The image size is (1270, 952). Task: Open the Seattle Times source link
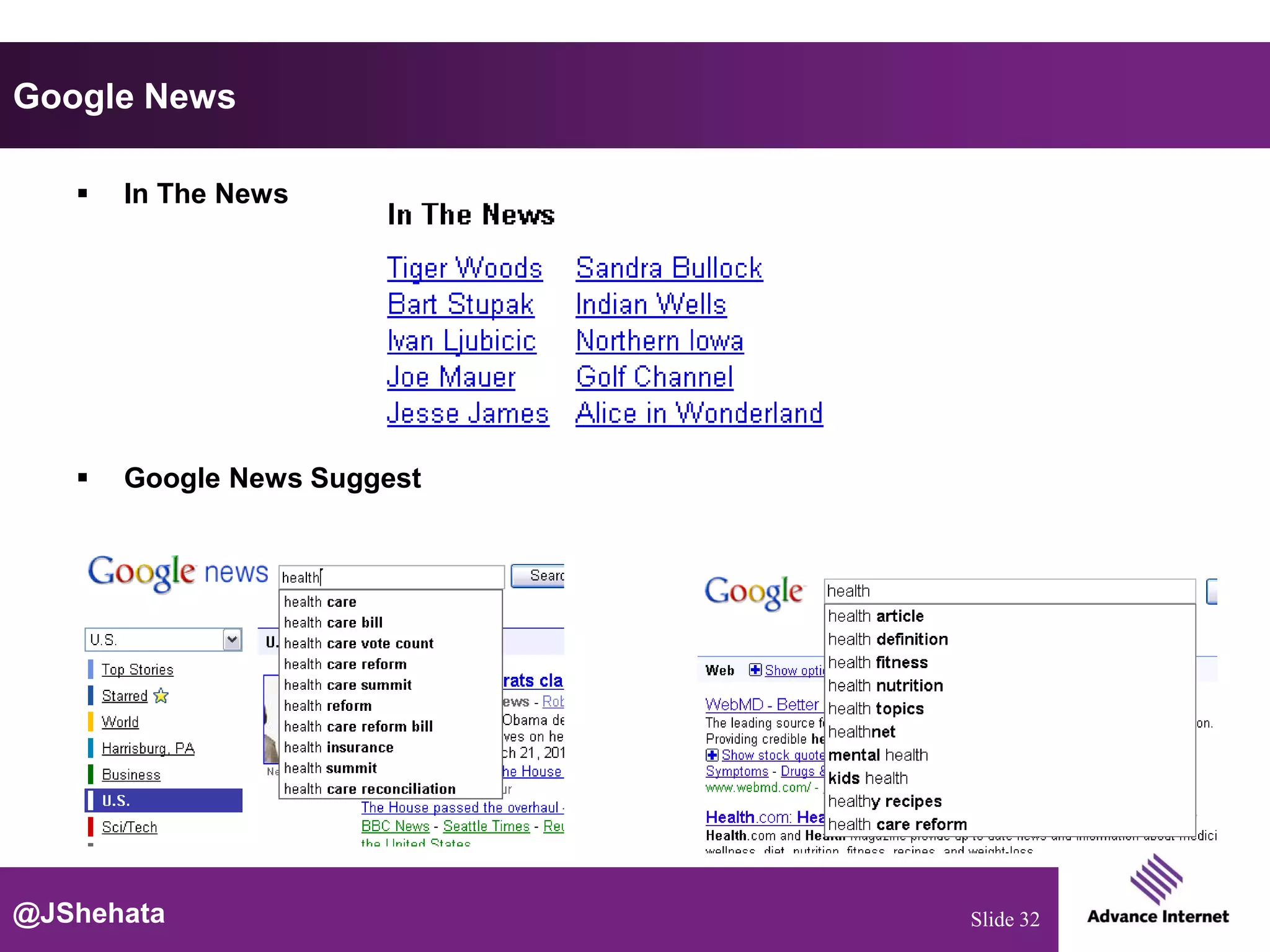pos(486,826)
